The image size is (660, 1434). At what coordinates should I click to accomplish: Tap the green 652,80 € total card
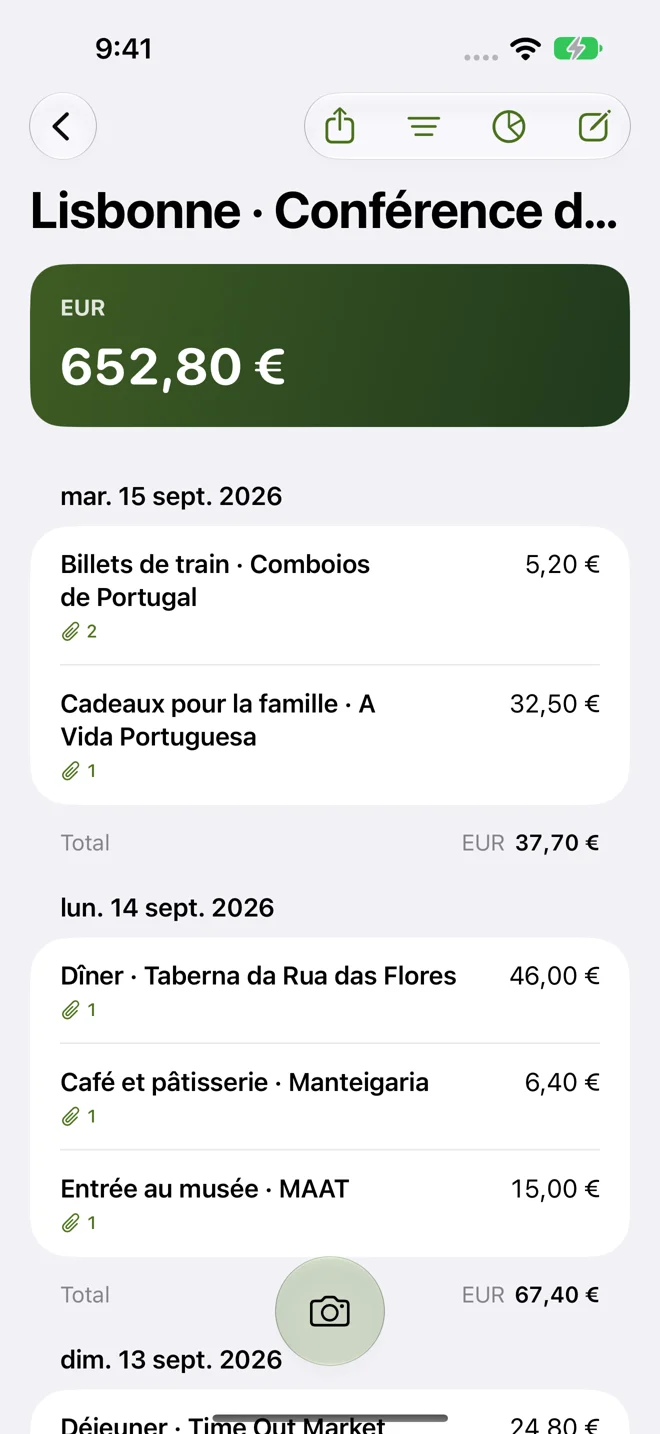point(330,346)
